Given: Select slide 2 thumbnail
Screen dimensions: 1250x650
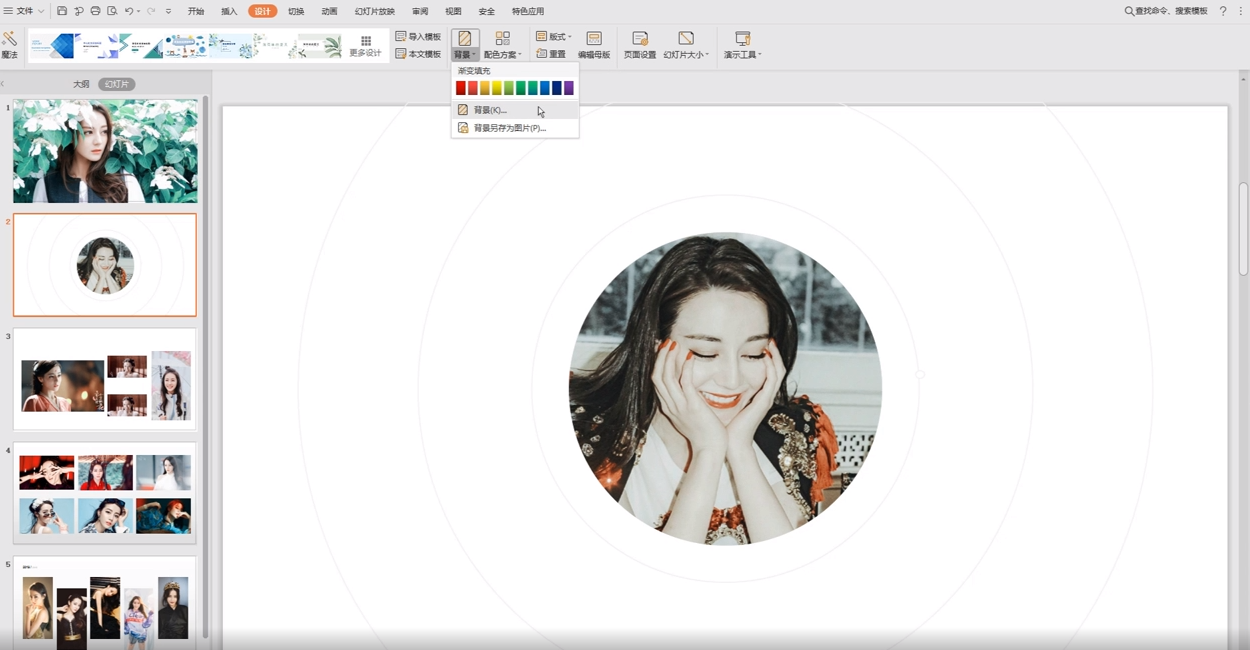Looking at the screenshot, I should pyautogui.click(x=105, y=265).
